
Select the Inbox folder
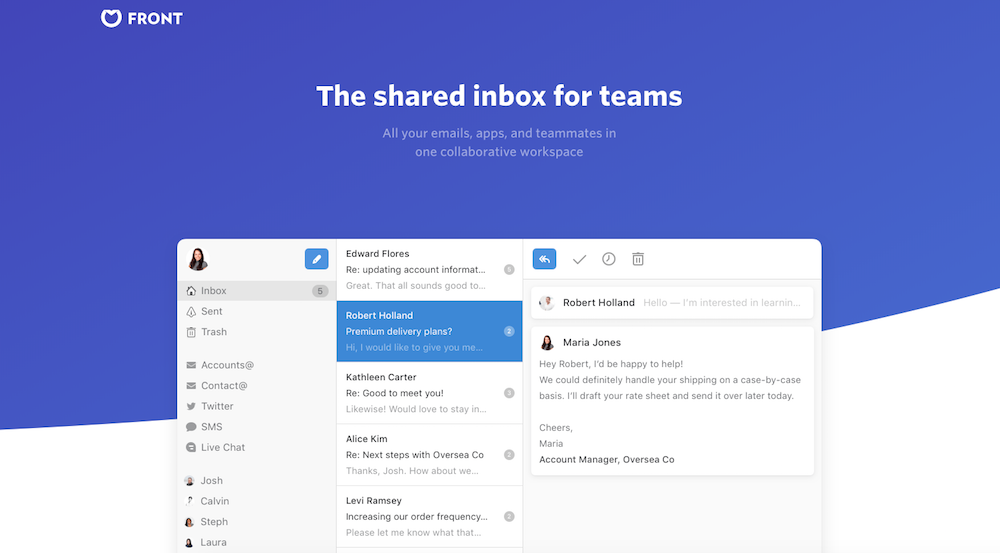[x=214, y=291]
